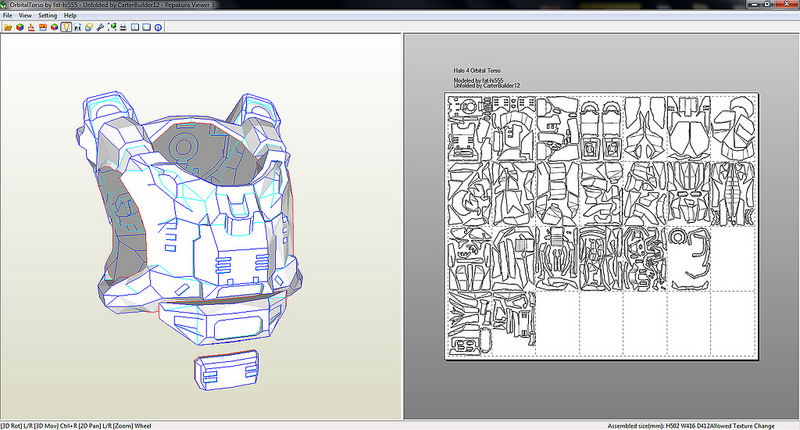Open the View menu
Viewport: 800px width, 430px height.
pyautogui.click(x=25, y=15)
